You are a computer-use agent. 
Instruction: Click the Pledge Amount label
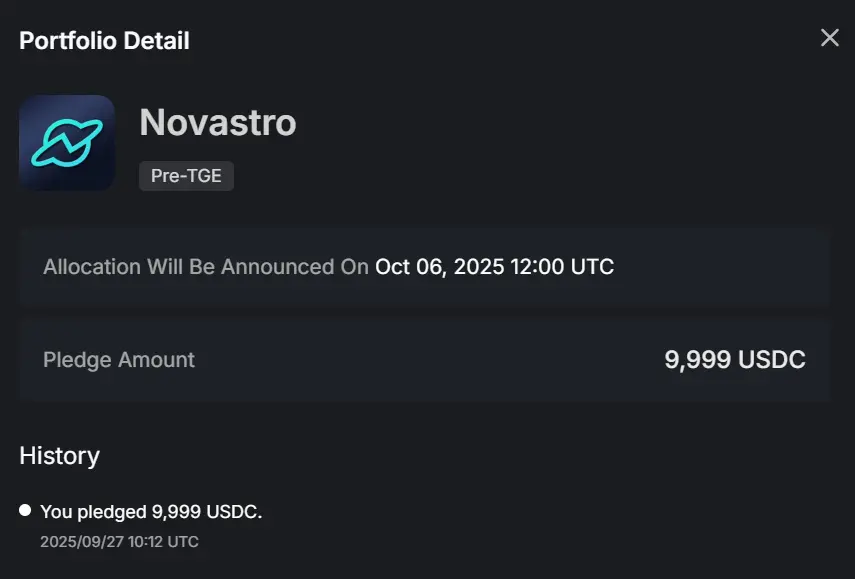(x=119, y=360)
